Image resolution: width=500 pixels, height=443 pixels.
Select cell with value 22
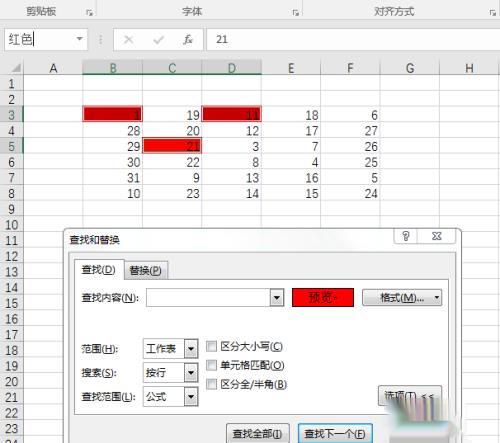click(x=172, y=162)
